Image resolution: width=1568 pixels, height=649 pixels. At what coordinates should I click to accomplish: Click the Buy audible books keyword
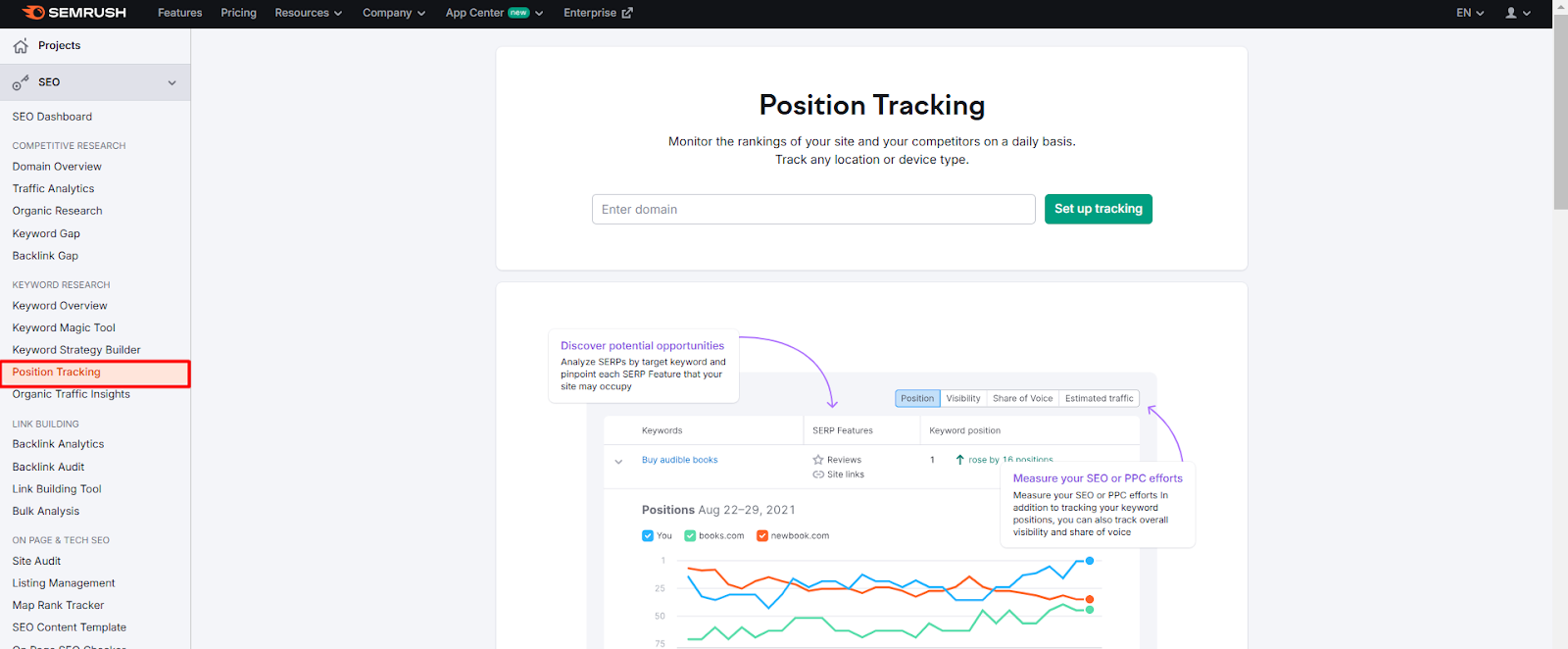pos(679,460)
